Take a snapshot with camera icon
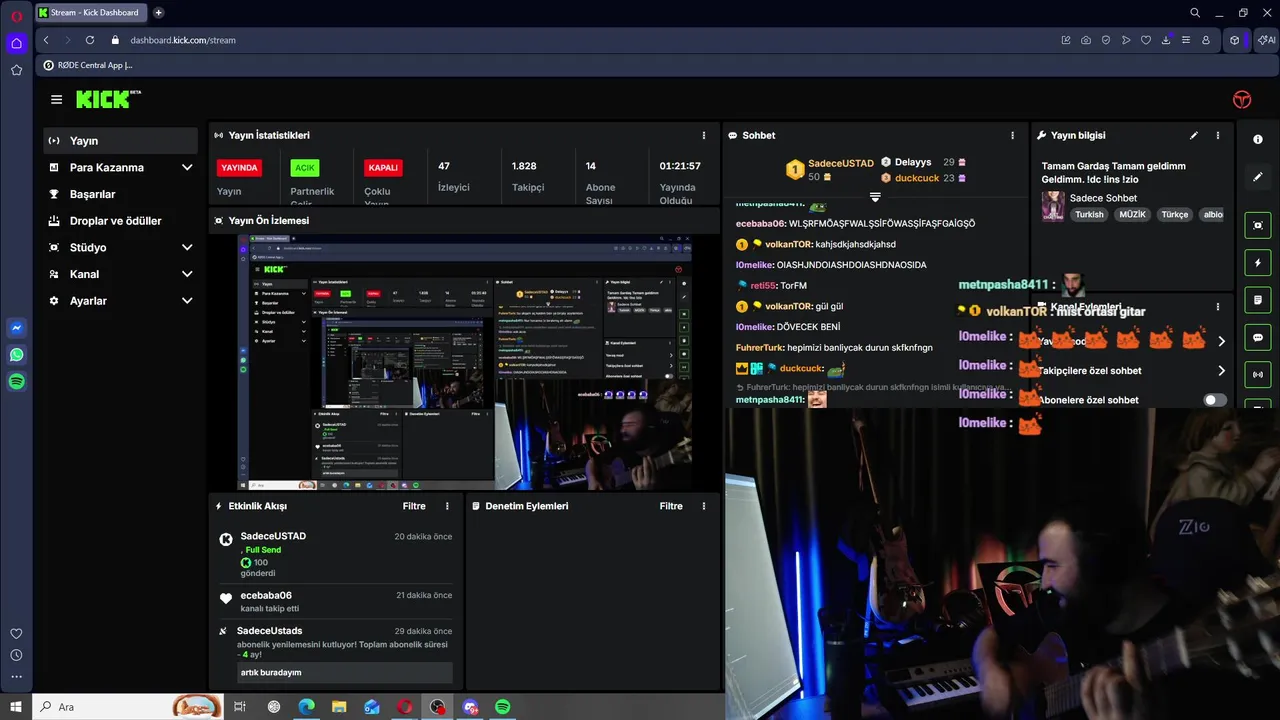This screenshot has width=1280, height=720. click(1086, 40)
